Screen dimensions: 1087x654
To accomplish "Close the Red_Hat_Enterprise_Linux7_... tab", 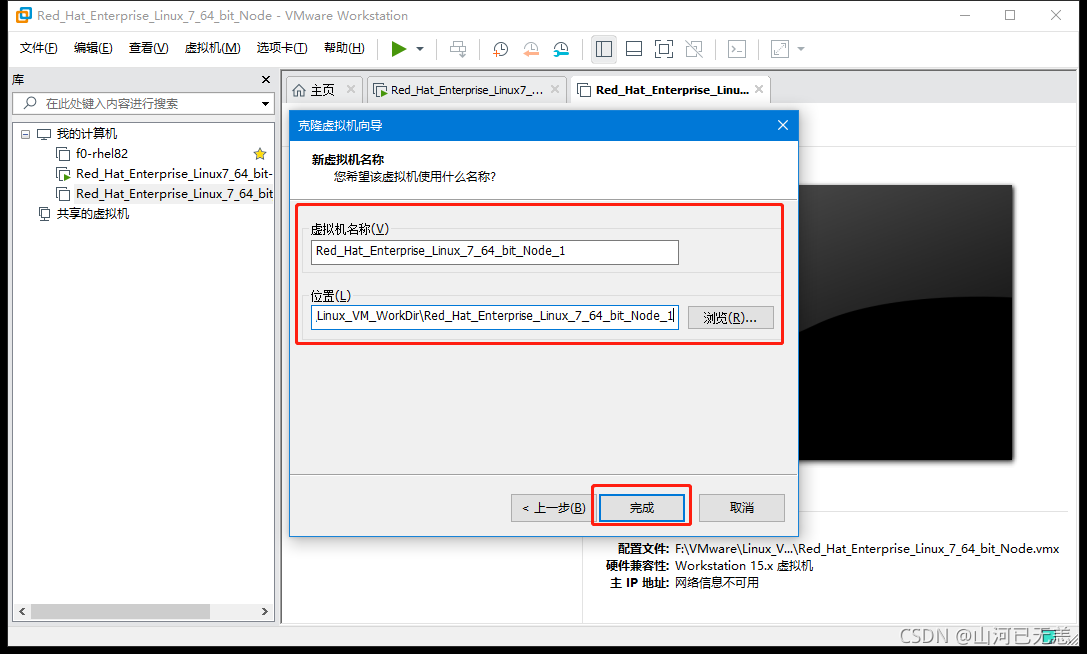I will click(555, 89).
